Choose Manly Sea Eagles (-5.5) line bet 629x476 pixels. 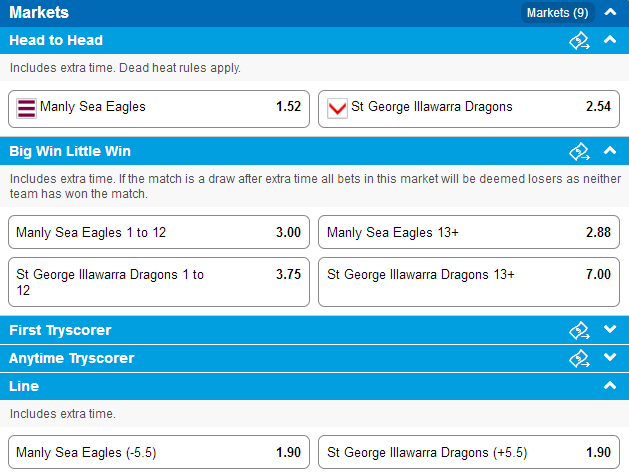159,452
